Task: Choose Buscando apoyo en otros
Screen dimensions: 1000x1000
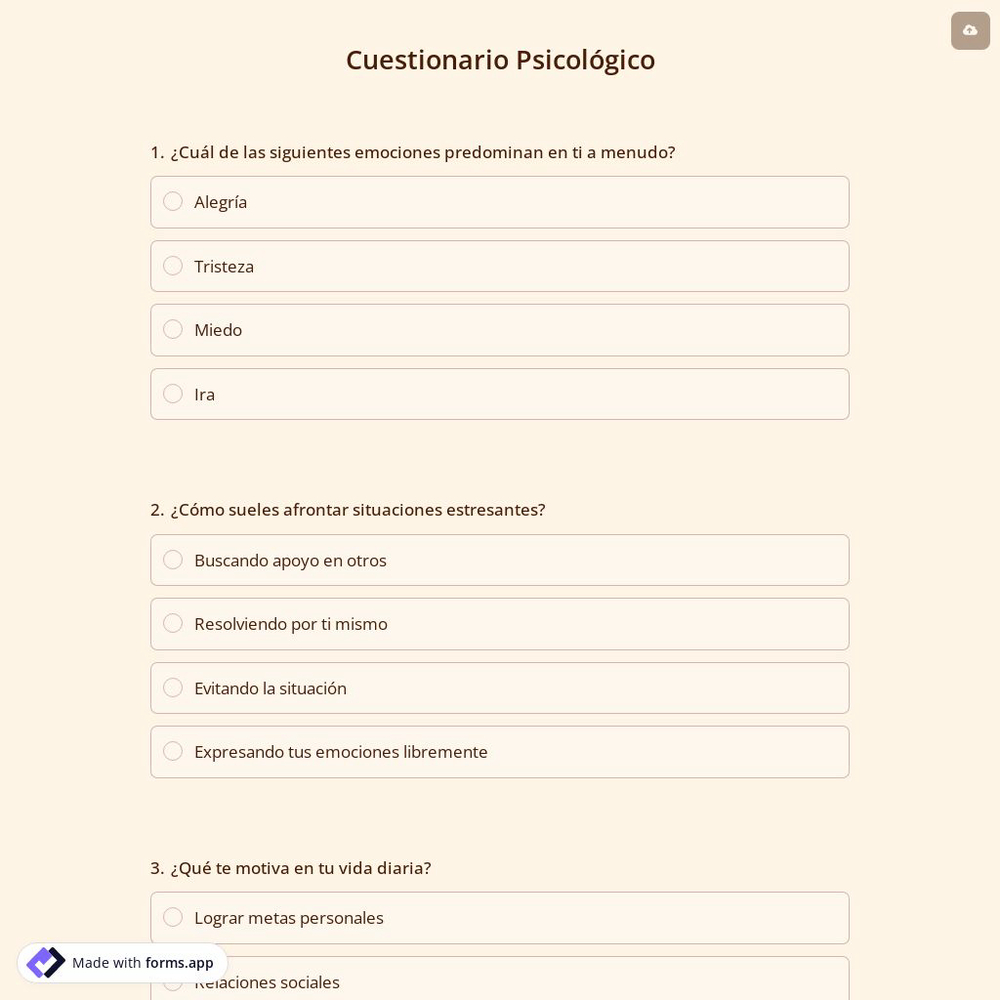Action: pyautogui.click(x=173, y=560)
